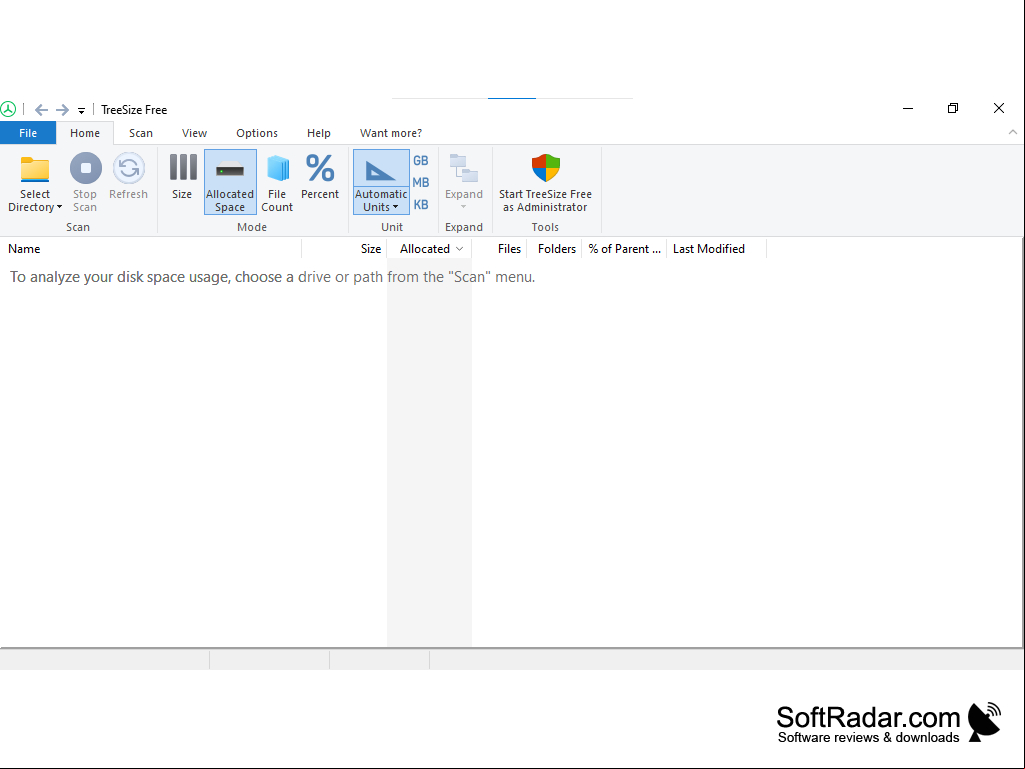Go forward with the right arrow
This screenshot has width=1025, height=769.
tap(62, 110)
